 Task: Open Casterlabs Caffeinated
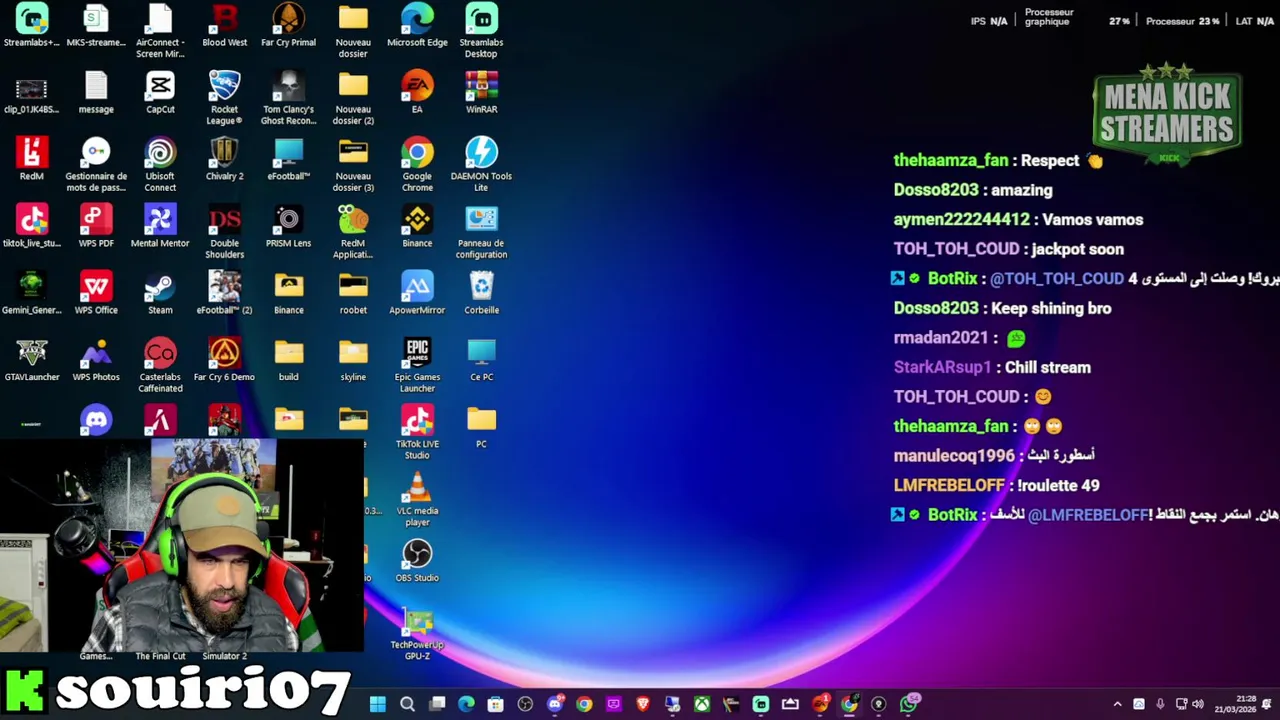tap(160, 366)
